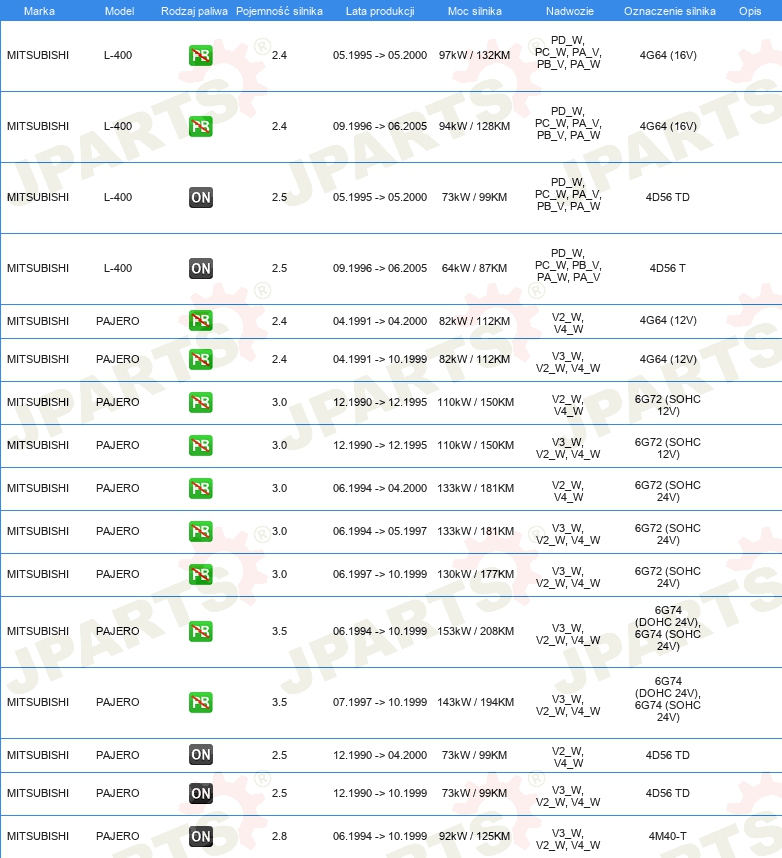Select the 143kW / 194KM power cell

pyautogui.click(x=476, y=703)
